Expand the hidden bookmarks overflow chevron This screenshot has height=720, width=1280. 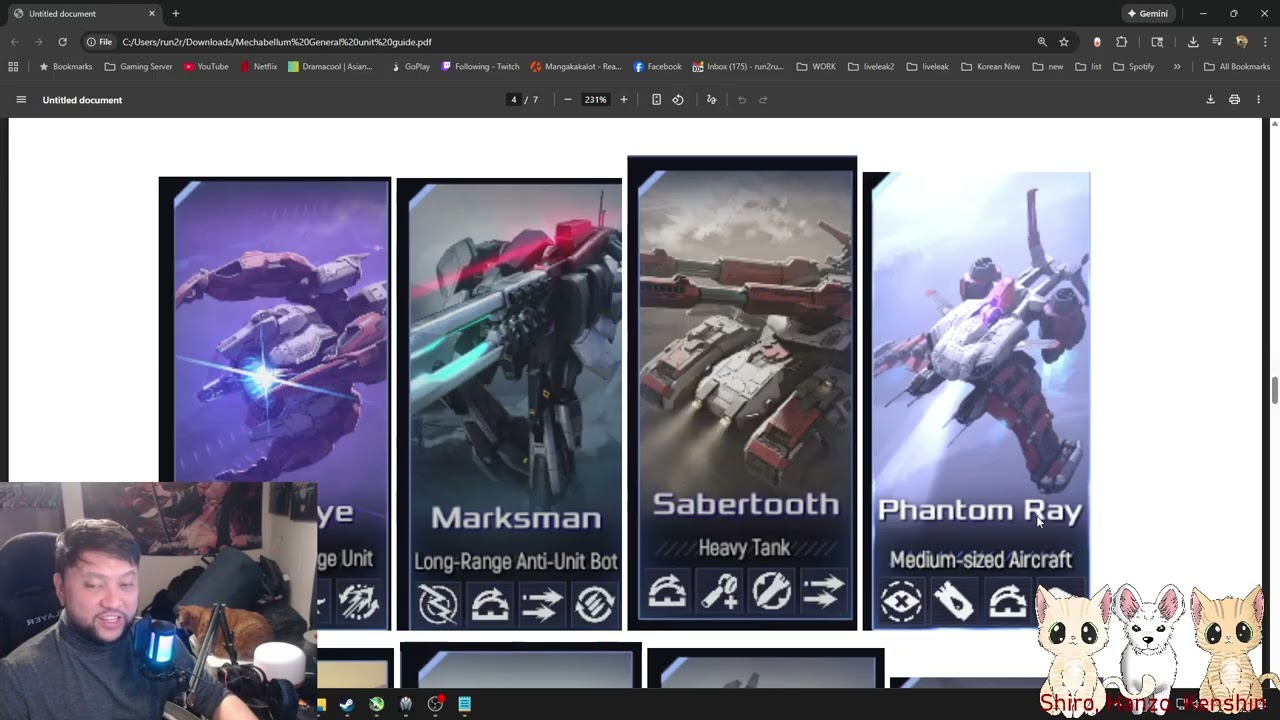(1177, 67)
